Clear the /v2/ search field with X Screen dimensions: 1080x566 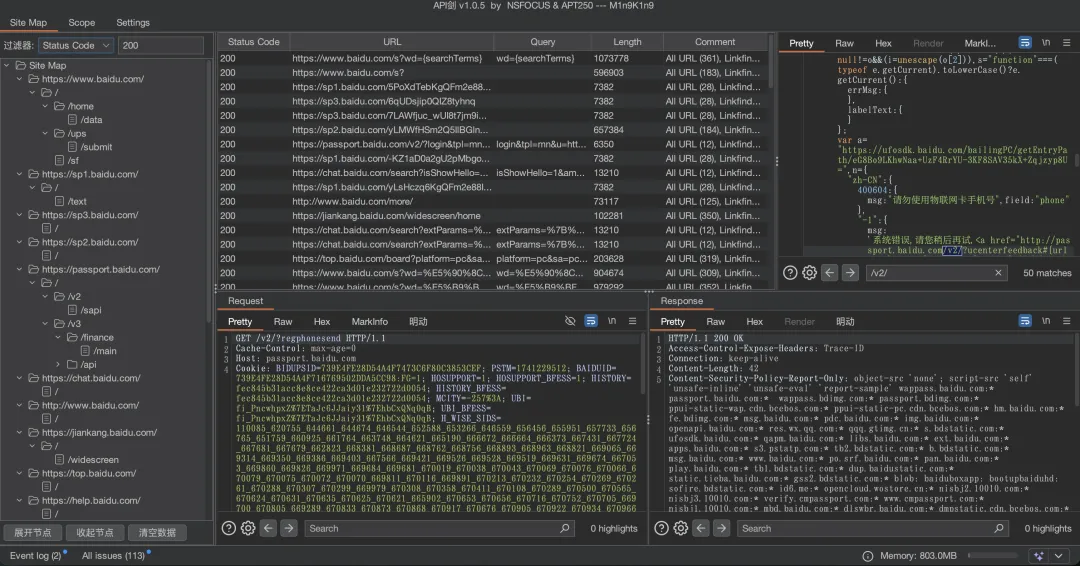click(x=998, y=273)
